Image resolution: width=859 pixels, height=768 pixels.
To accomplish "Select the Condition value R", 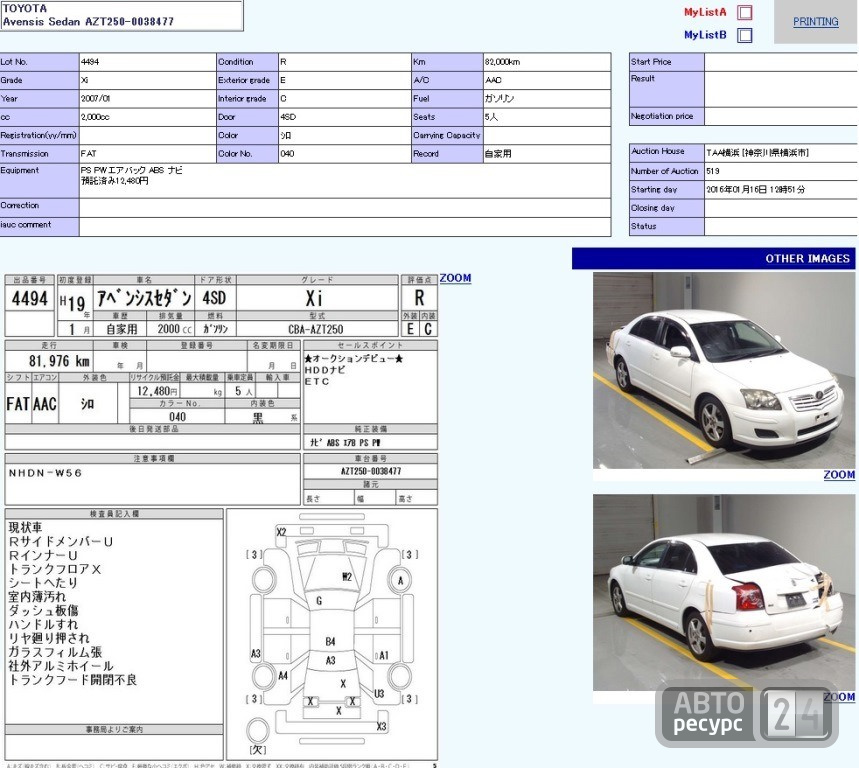I will pyautogui.click(x=283, y=62).
